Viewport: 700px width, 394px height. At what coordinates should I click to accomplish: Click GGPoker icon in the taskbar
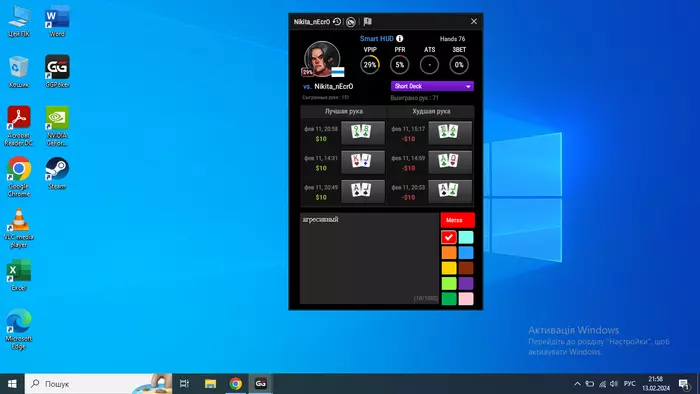261,383
